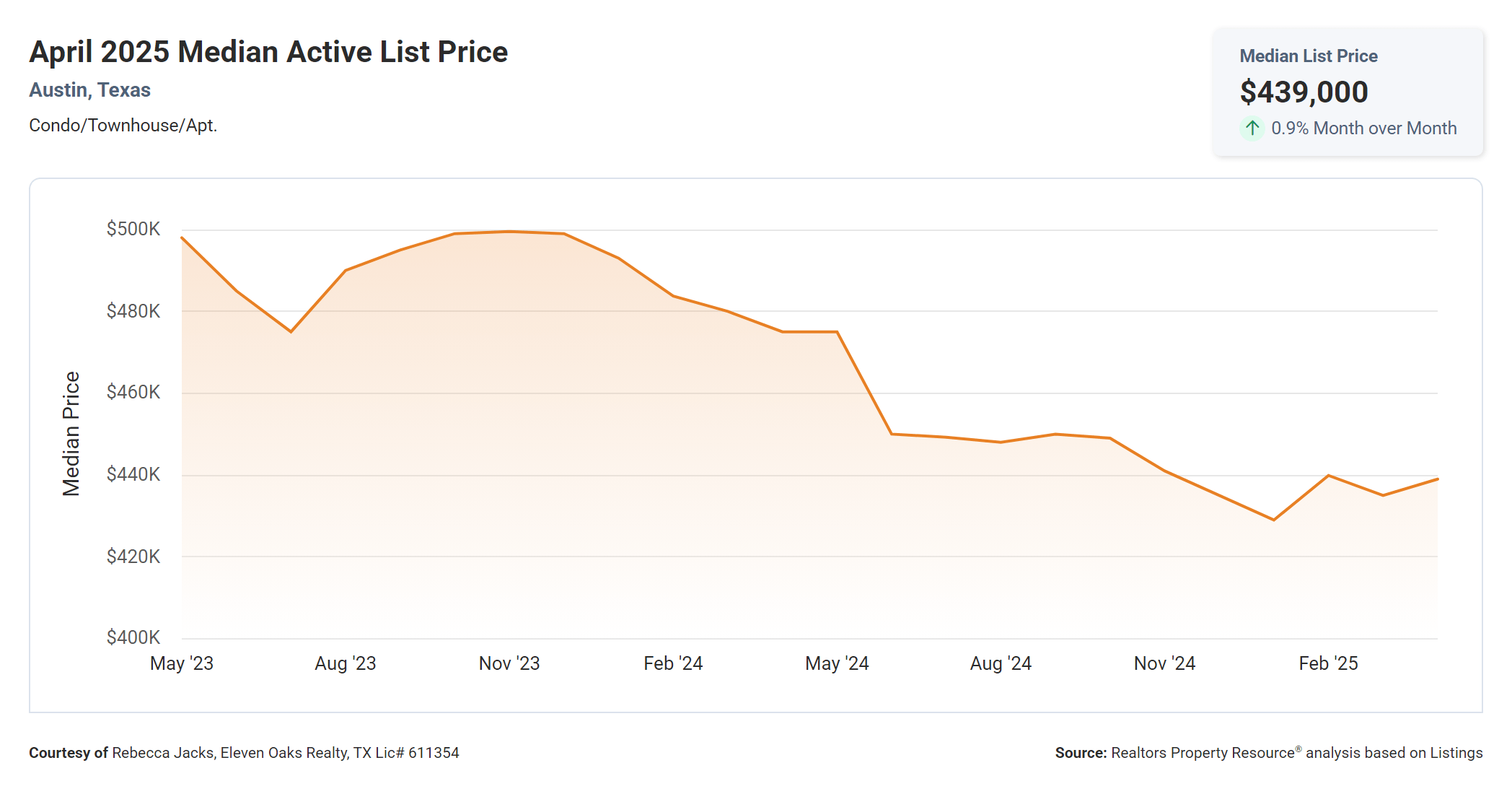Image resolution: width=1512 pixels, height=794 pixels.
Task: Click the 'Courtesy of Rebecca Jacks' credit text
Action: [244, 753]
